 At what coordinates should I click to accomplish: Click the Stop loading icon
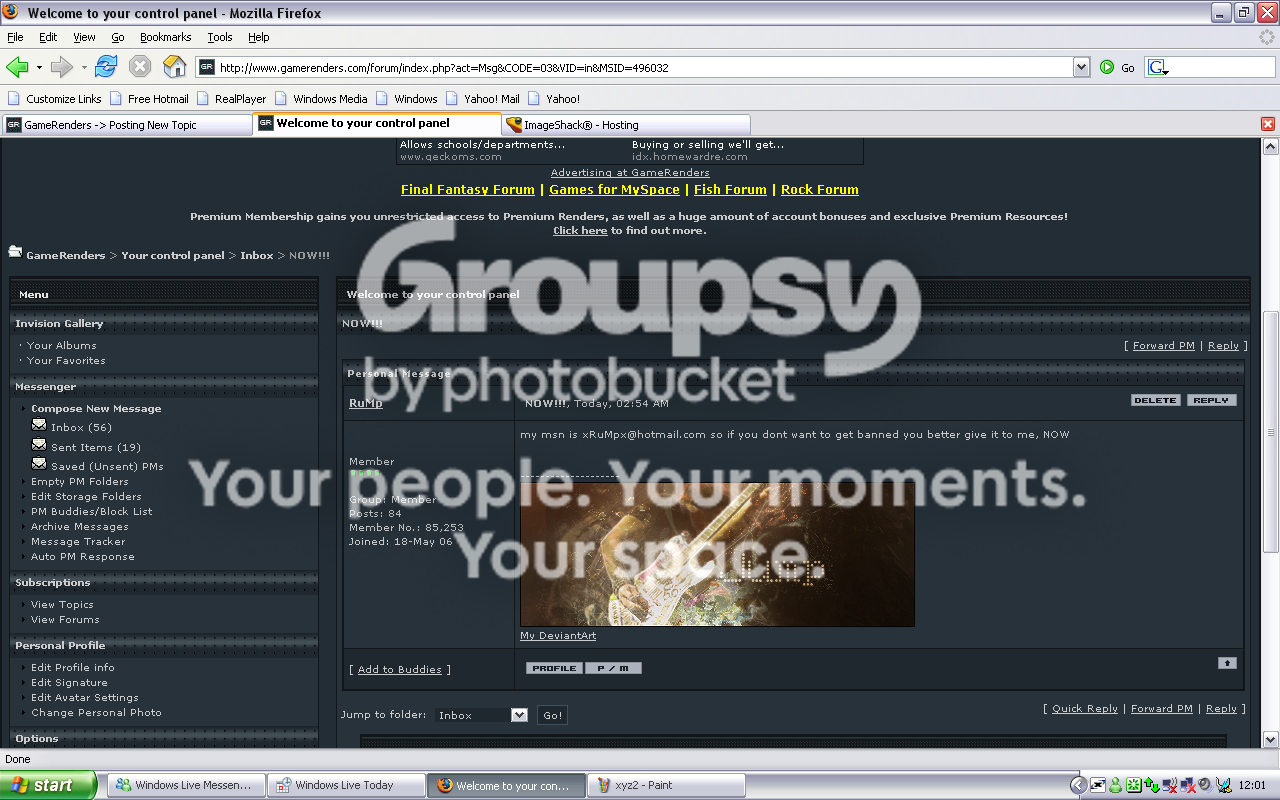(x=140, y=67)
